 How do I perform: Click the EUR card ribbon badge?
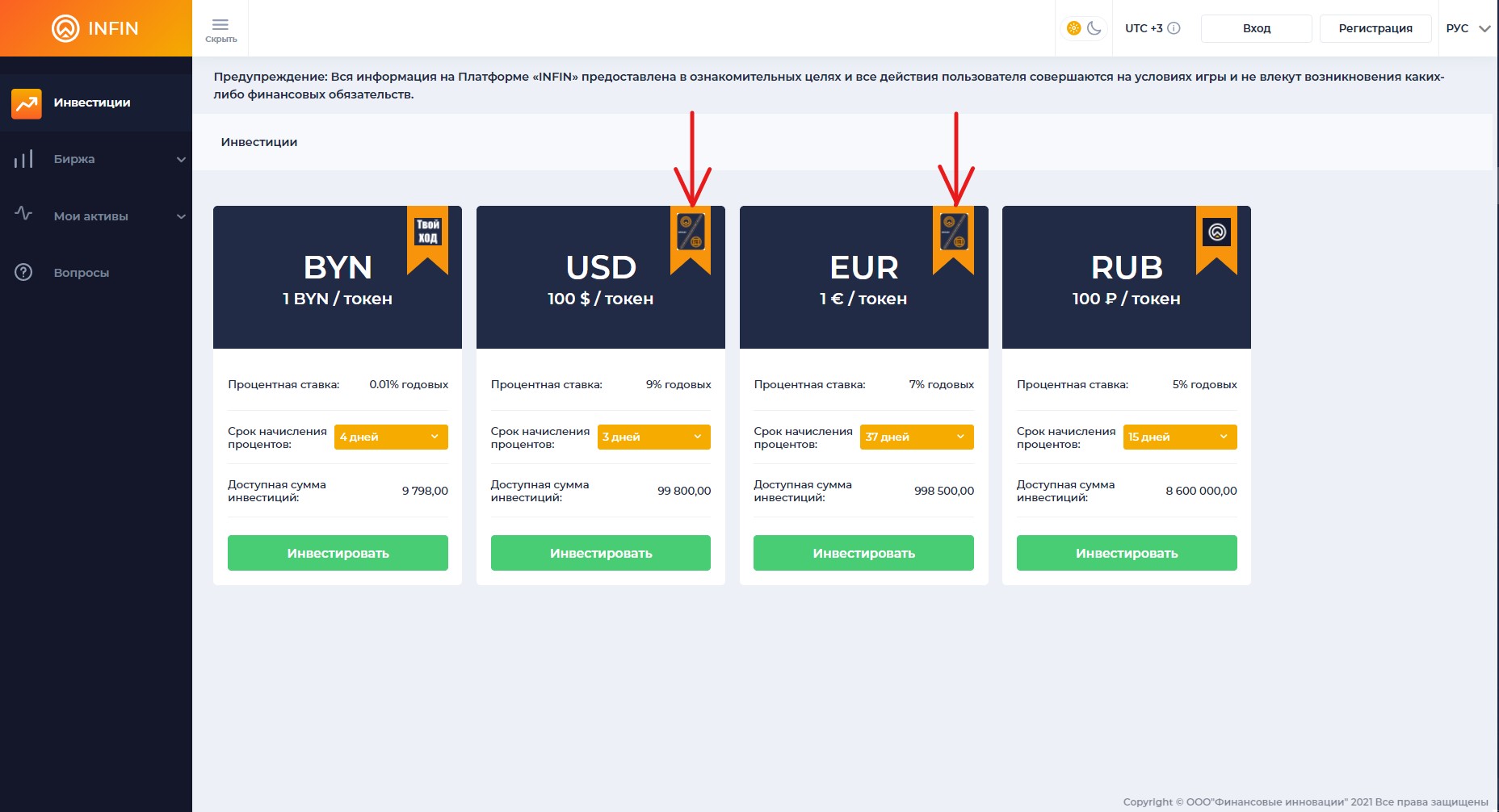click(x=954, y=240)
